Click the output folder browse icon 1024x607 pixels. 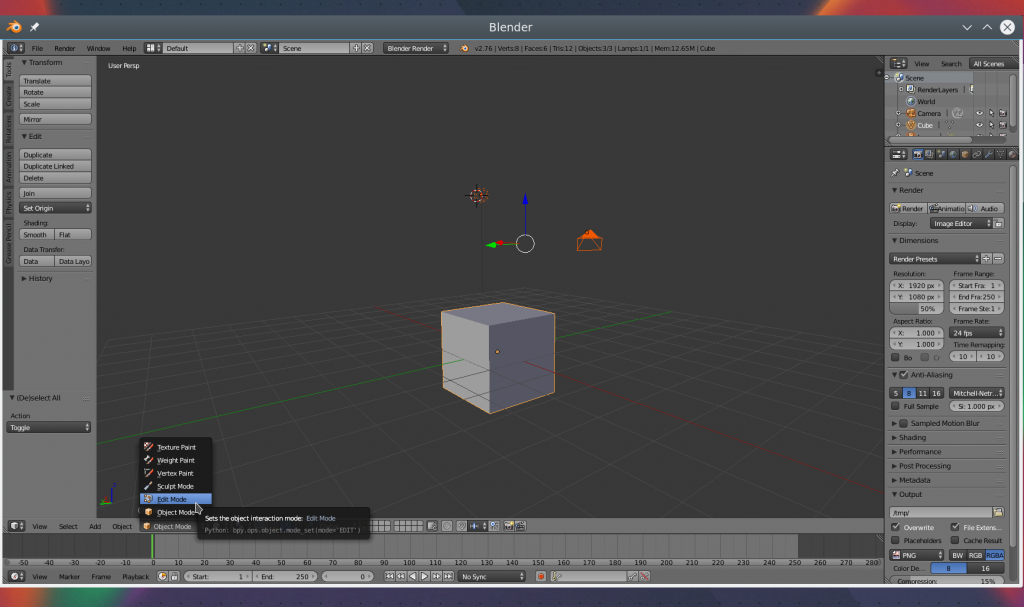point(998,512)
